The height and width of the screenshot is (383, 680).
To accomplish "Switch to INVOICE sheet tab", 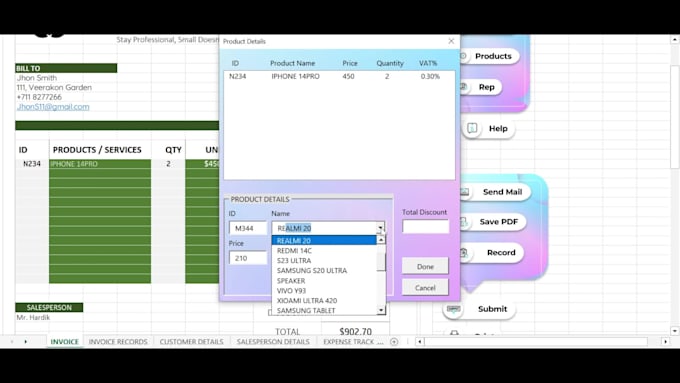I will pos(65,342).
